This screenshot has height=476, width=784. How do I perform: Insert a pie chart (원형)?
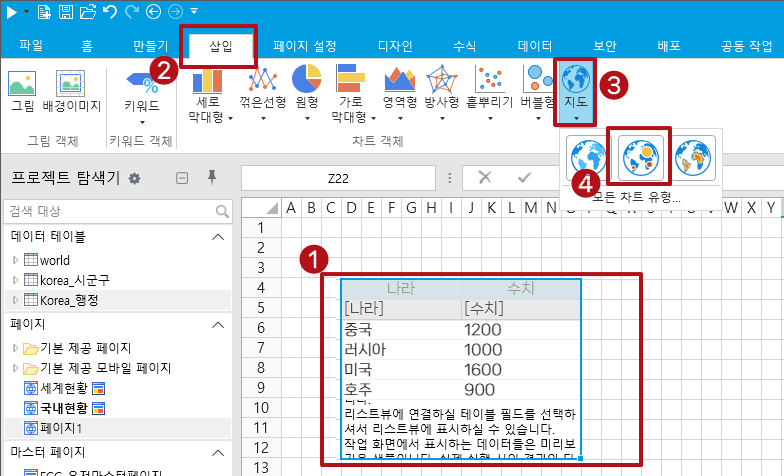point(306,83)
